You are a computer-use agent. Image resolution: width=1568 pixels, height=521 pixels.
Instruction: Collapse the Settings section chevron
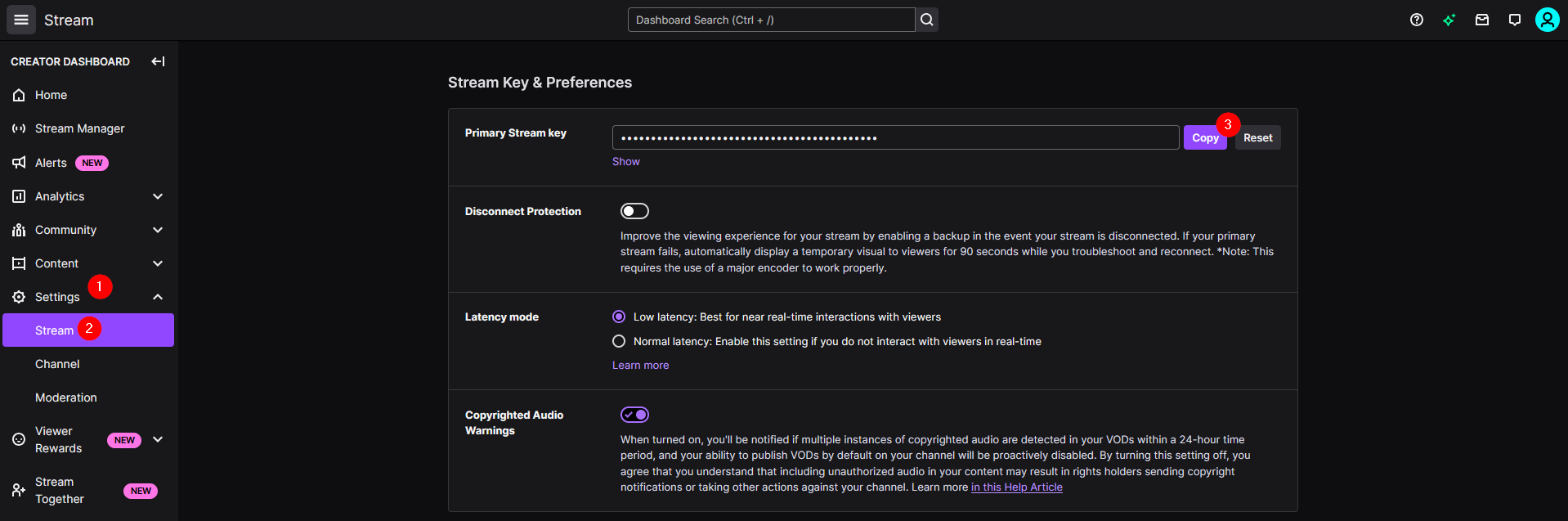click(x=158, y=297)
